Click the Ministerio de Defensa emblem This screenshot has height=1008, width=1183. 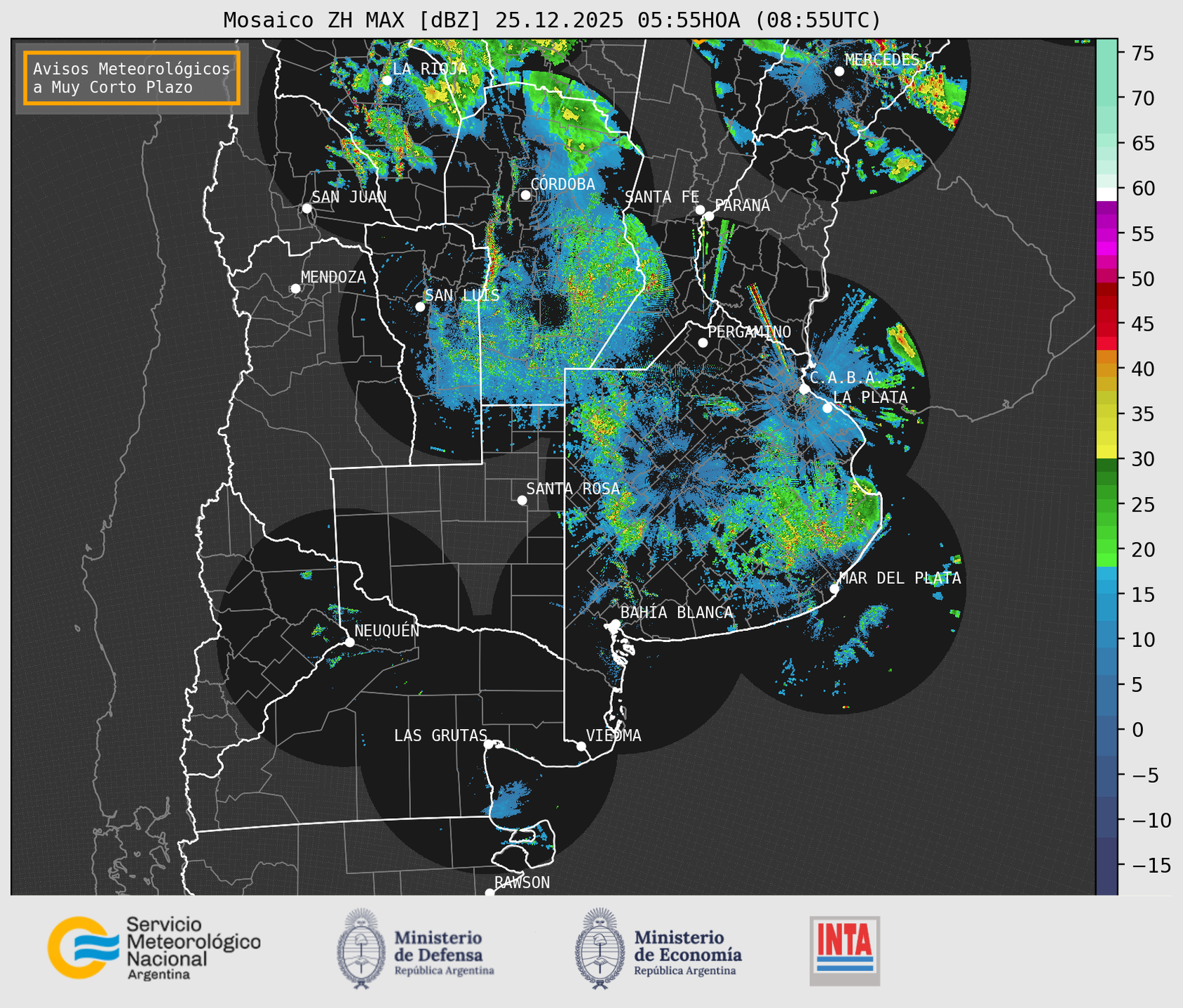[x=361, y=949]
